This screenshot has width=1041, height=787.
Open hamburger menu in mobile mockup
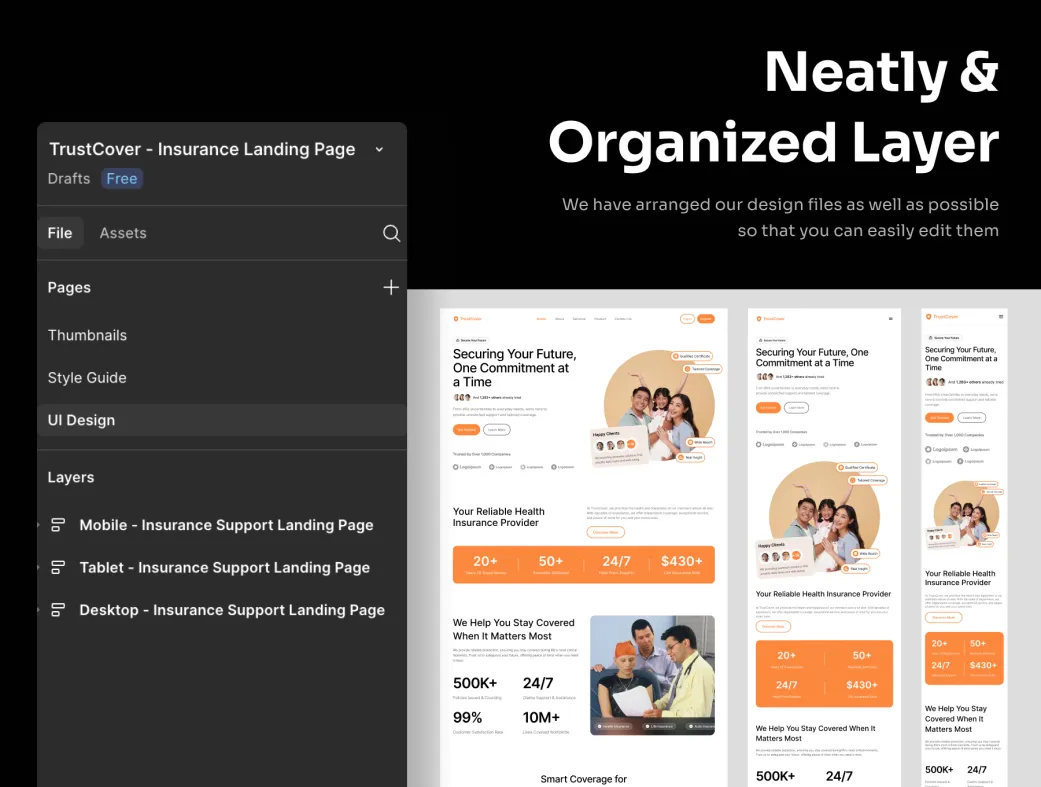(x=1000, y=317)
